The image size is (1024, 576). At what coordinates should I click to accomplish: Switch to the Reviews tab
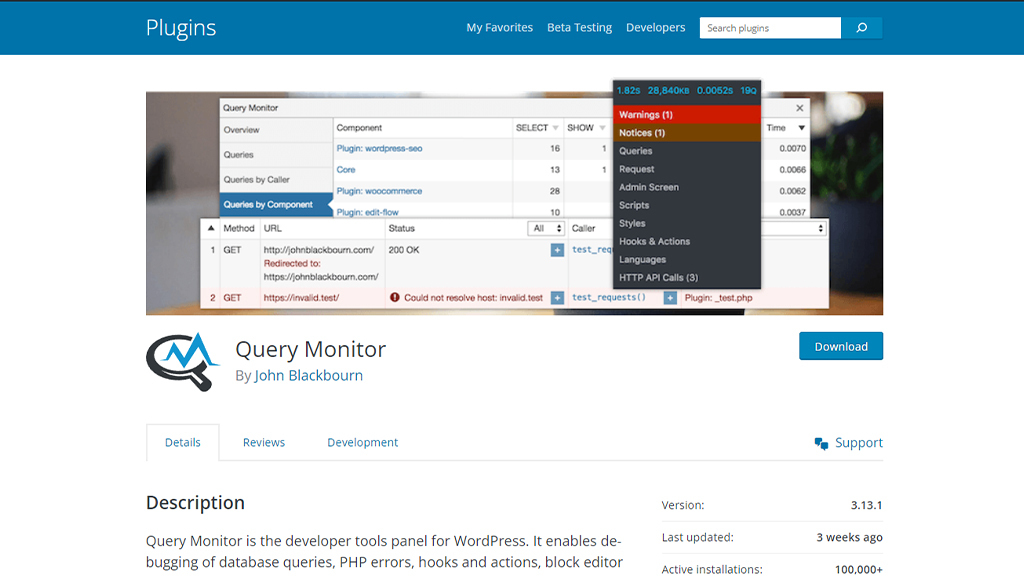point(263,442)
